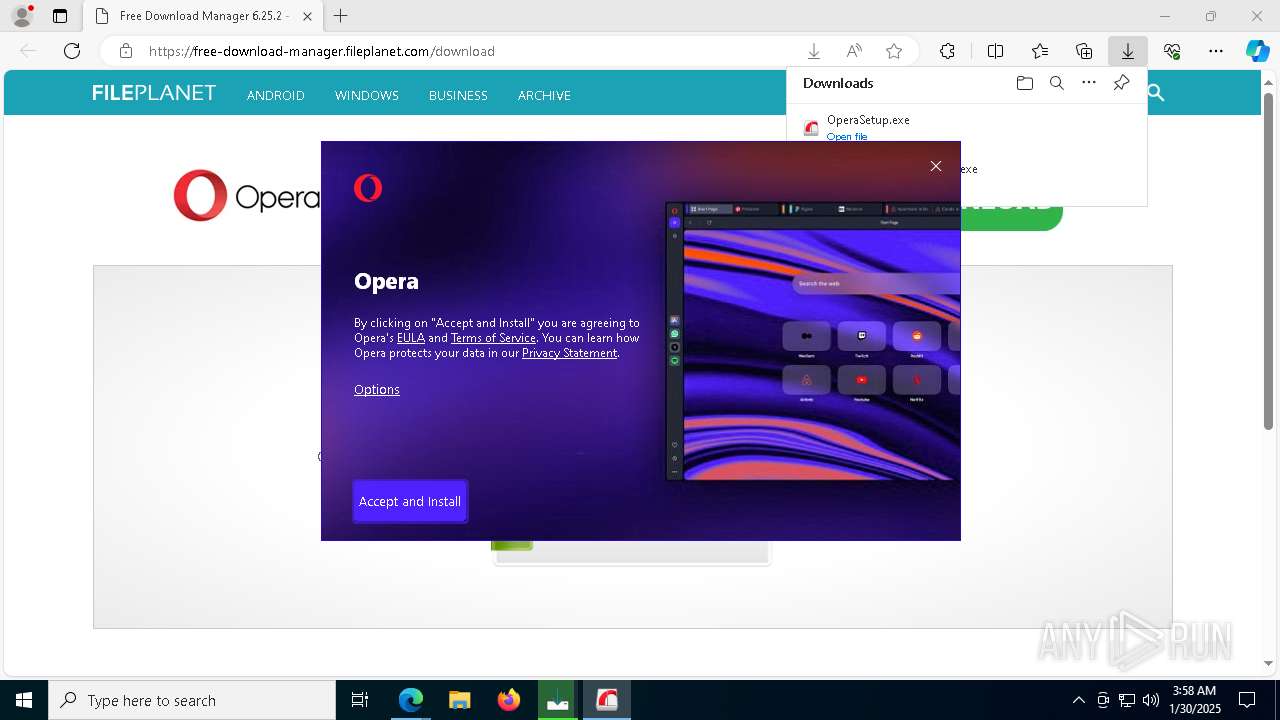1280x720 pixels.
Task: Click the Opera installer taskbar icon
Action: [607, 700]
